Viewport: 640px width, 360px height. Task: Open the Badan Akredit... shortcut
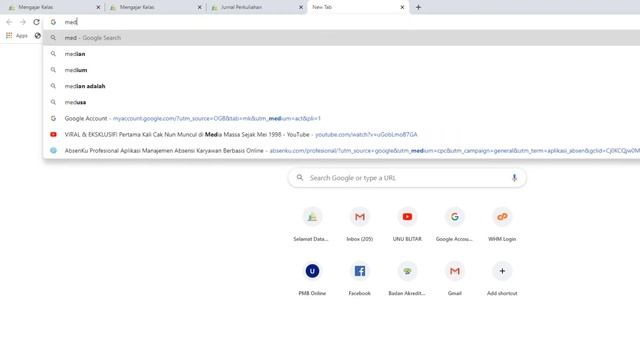click(407, 278)
